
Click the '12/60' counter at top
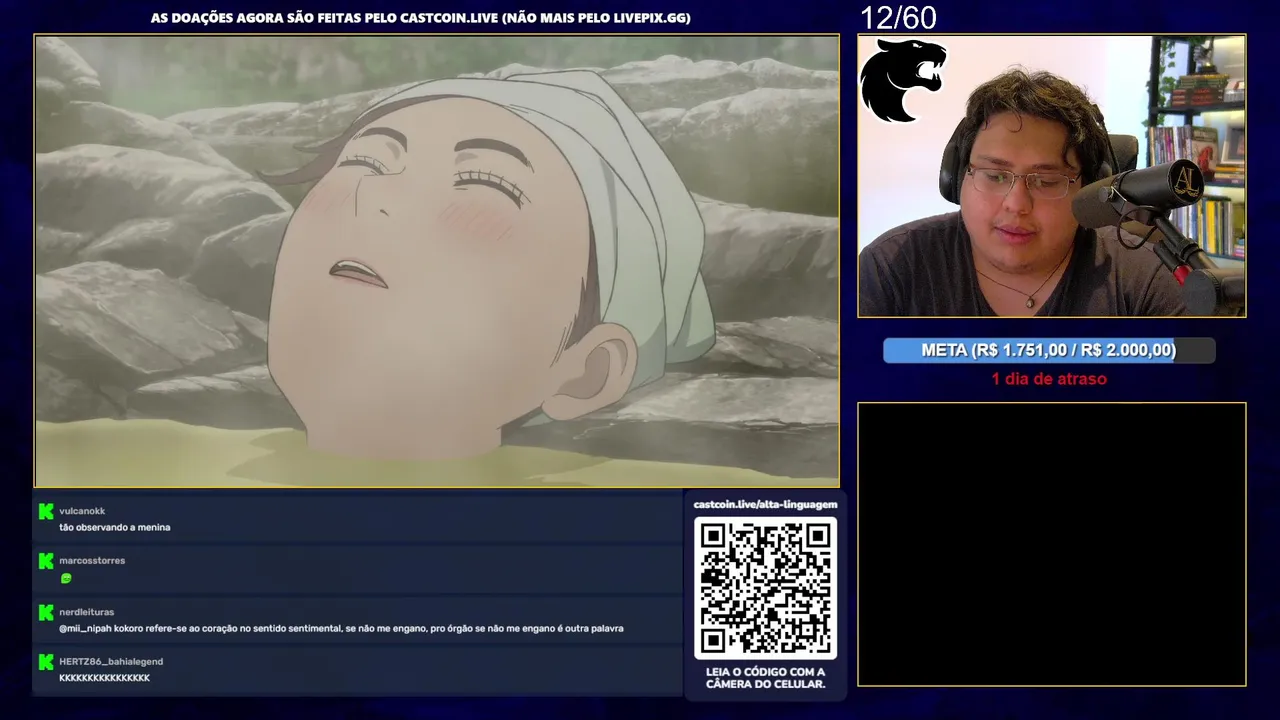898,17
